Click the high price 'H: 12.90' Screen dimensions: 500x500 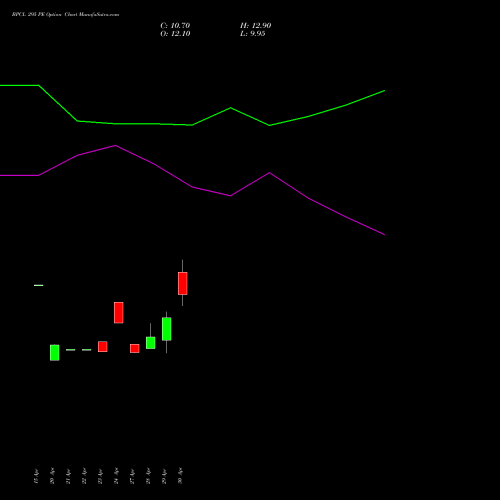tap(256, 26)
